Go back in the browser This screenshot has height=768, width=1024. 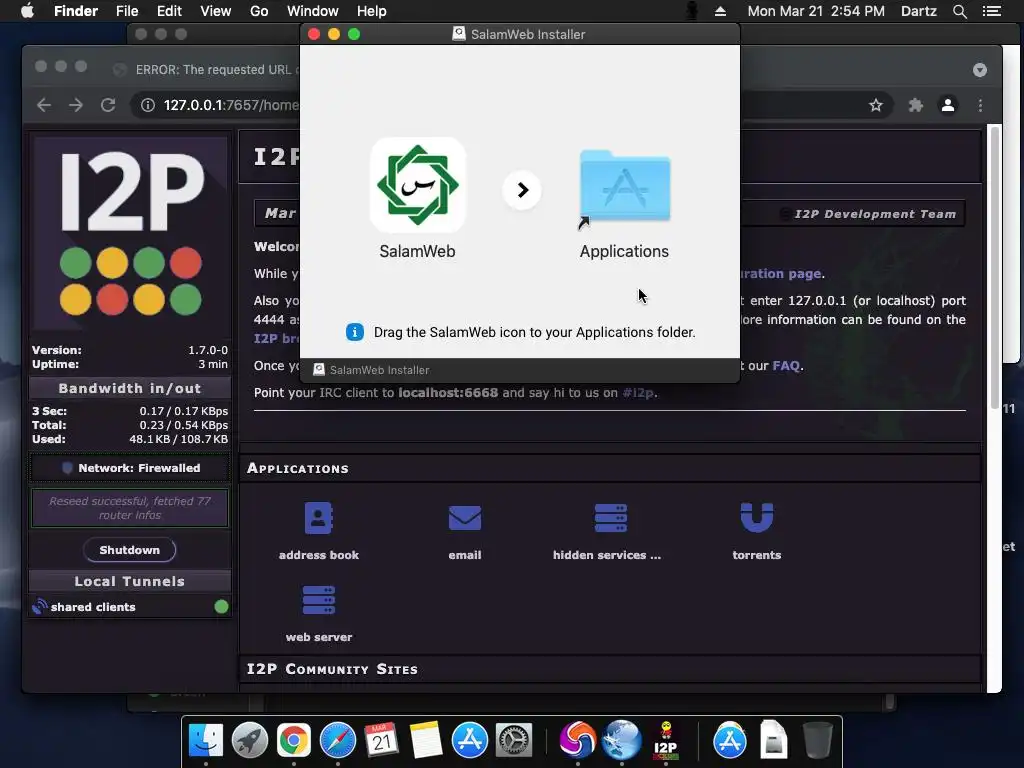pos(44,105)
